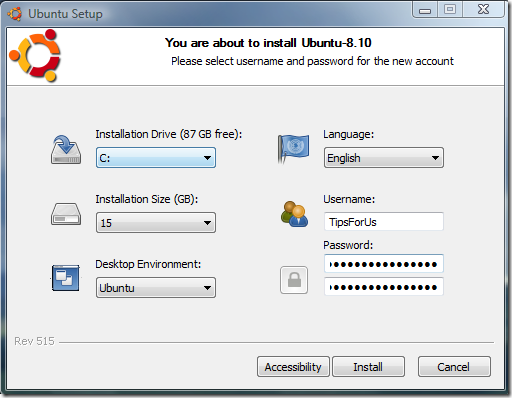Expand the Installation Size dropdown showing 15
512x398 pixels.
156,222
